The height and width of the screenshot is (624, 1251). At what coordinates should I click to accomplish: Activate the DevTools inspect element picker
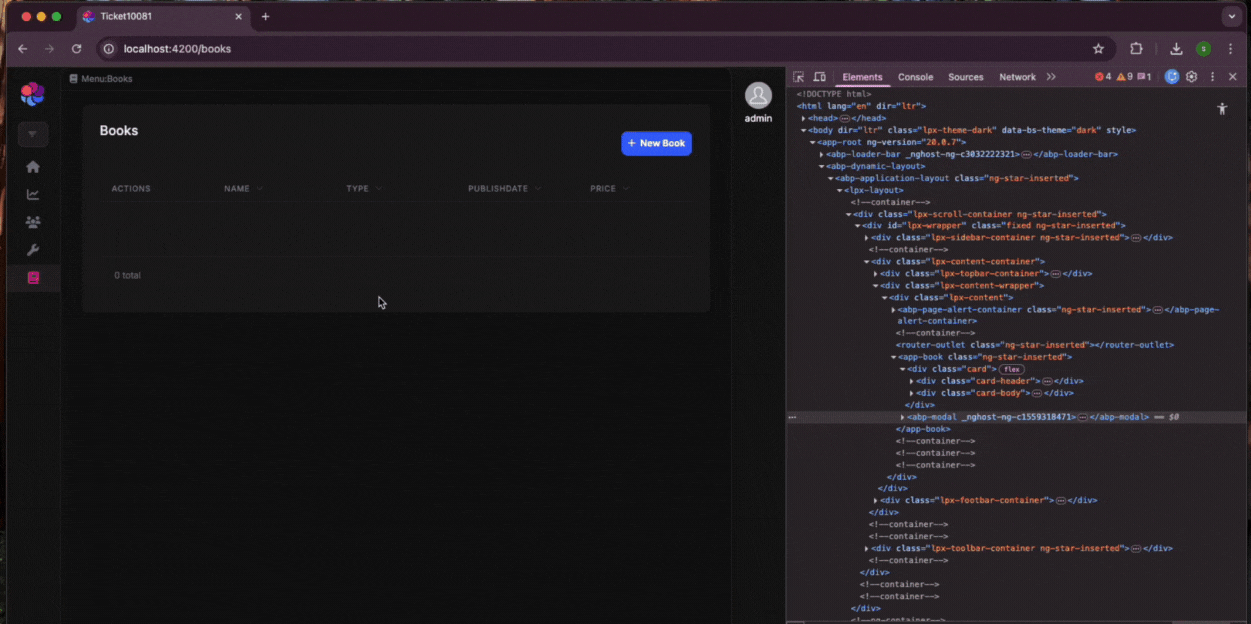(x=799, y=77)
